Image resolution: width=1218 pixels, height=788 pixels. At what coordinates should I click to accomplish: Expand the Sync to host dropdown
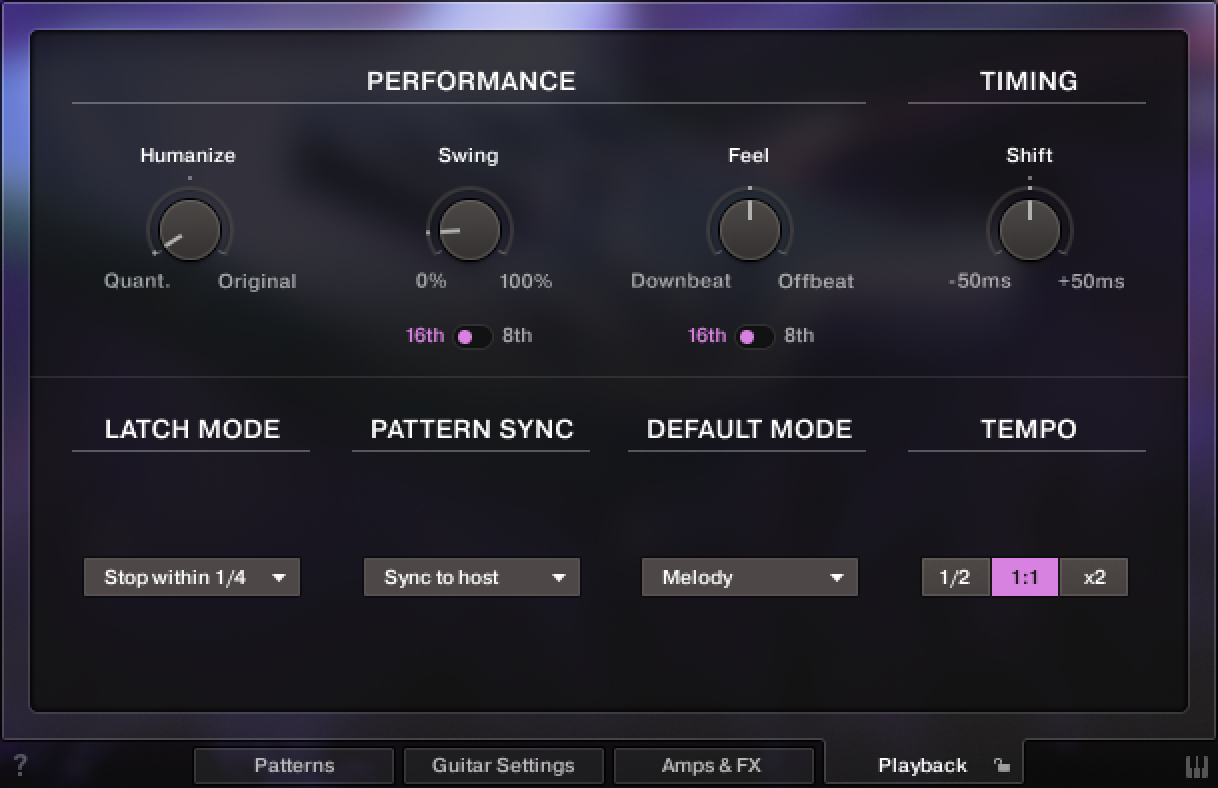pos(472,577)
